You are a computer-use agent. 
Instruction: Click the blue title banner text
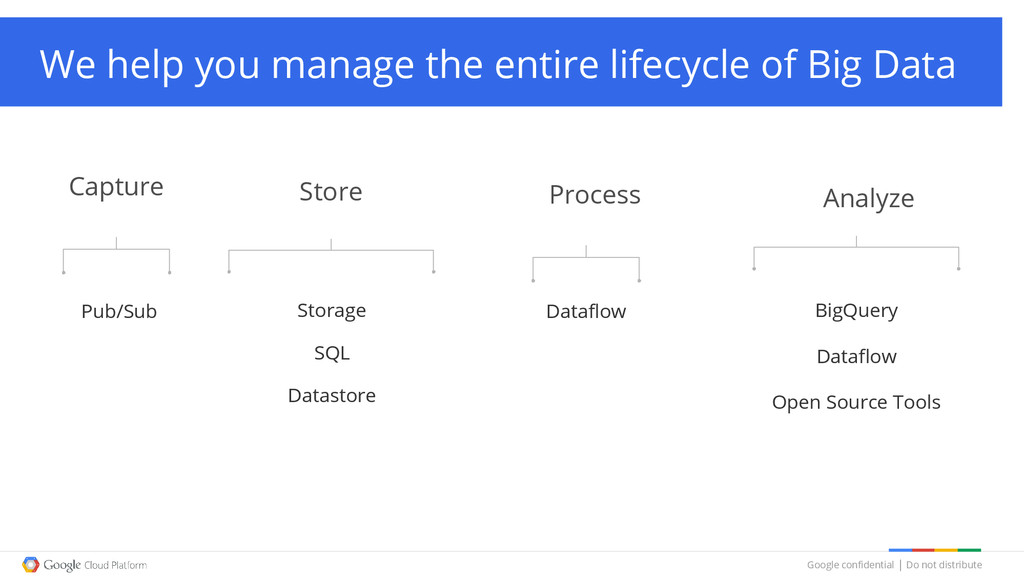pyautogui.click(x=498, y=65)
